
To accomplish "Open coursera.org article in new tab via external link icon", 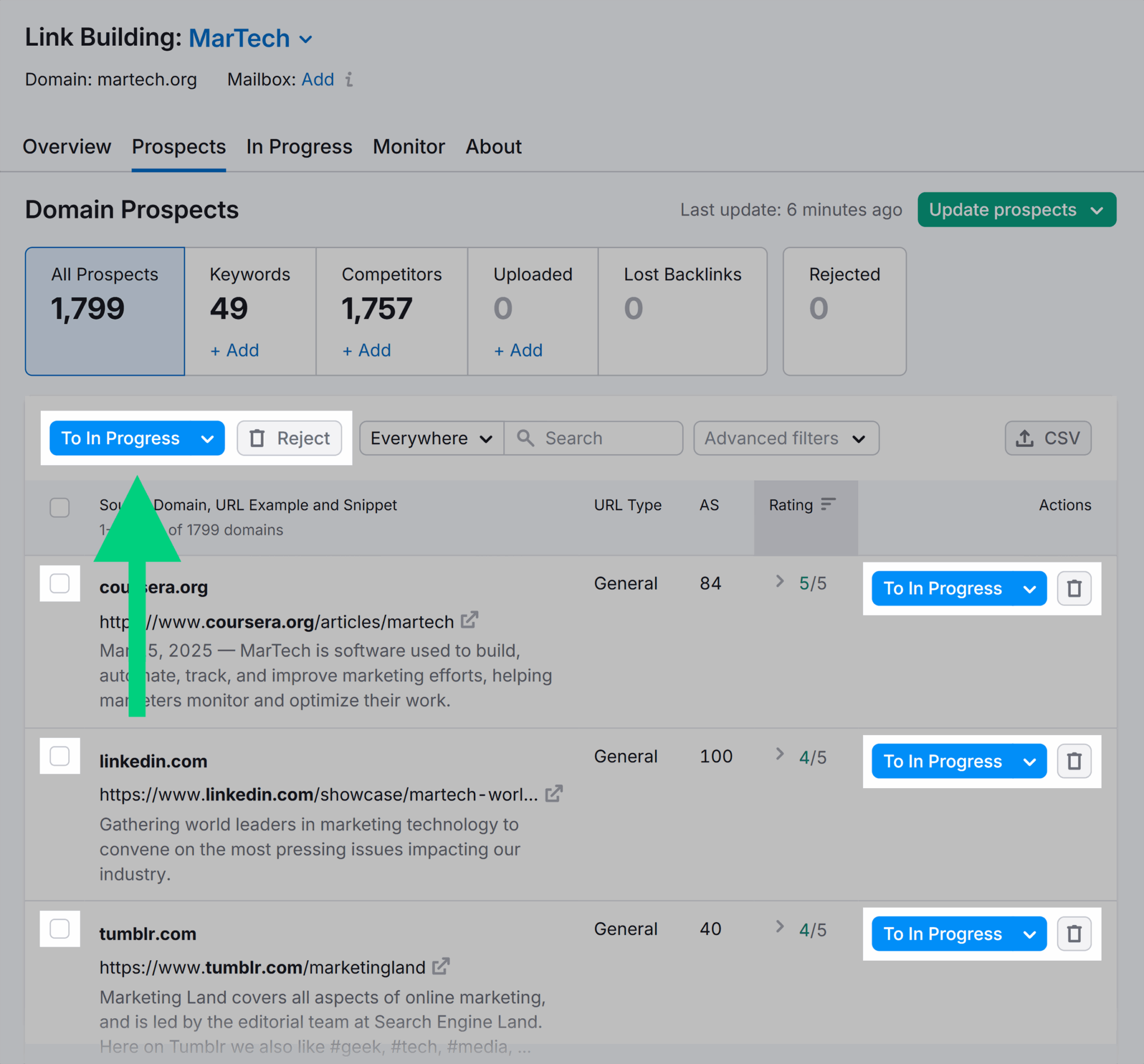I will [x=470, y=621].
